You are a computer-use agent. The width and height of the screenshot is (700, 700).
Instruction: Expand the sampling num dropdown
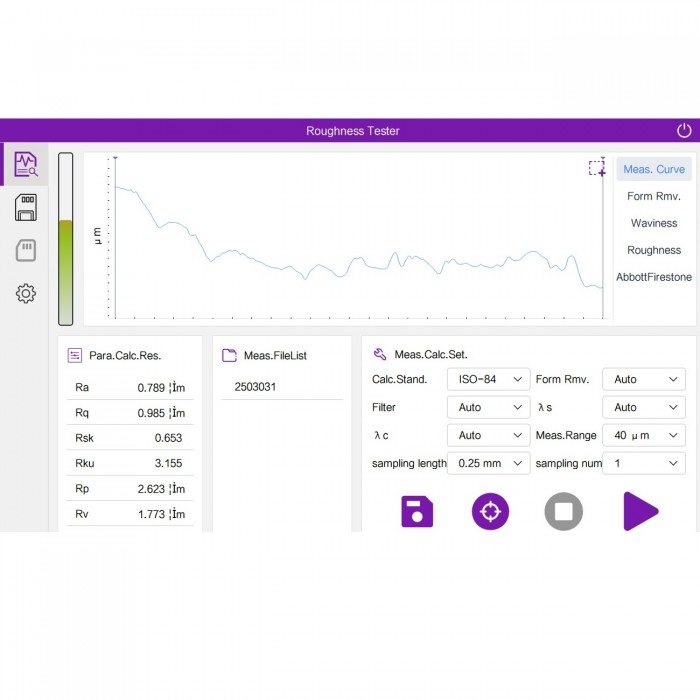coord(644,463)
